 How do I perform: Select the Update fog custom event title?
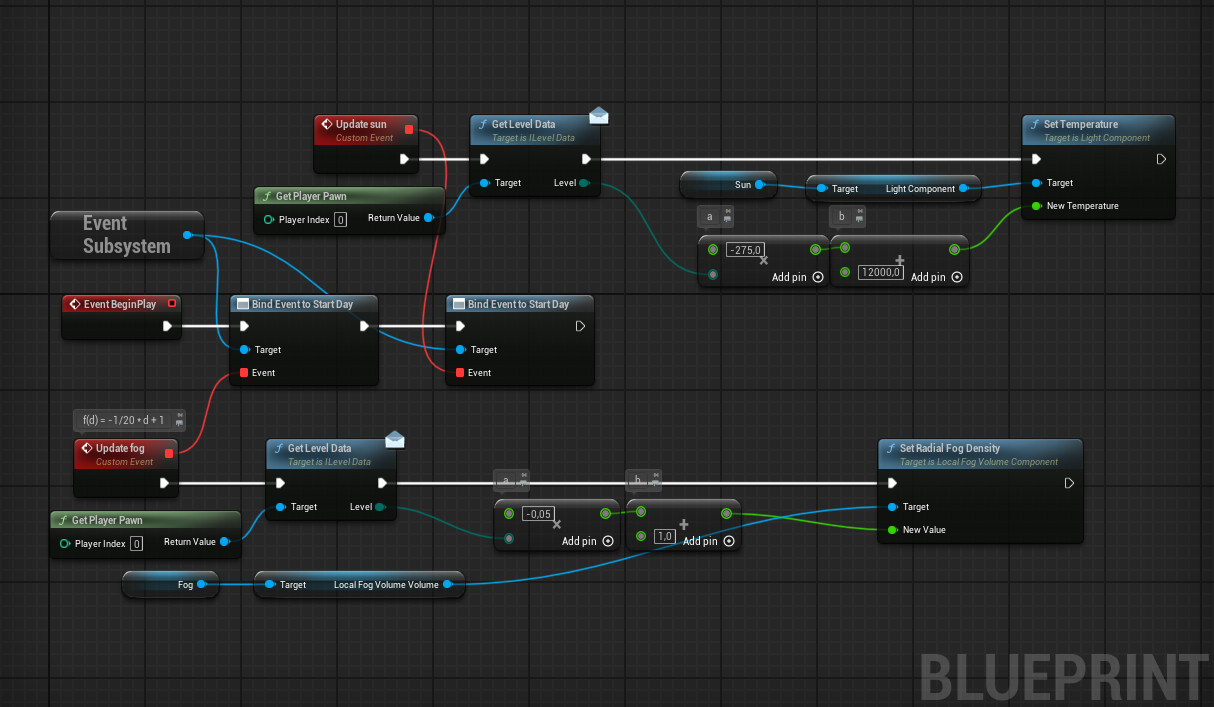[120, 448]
